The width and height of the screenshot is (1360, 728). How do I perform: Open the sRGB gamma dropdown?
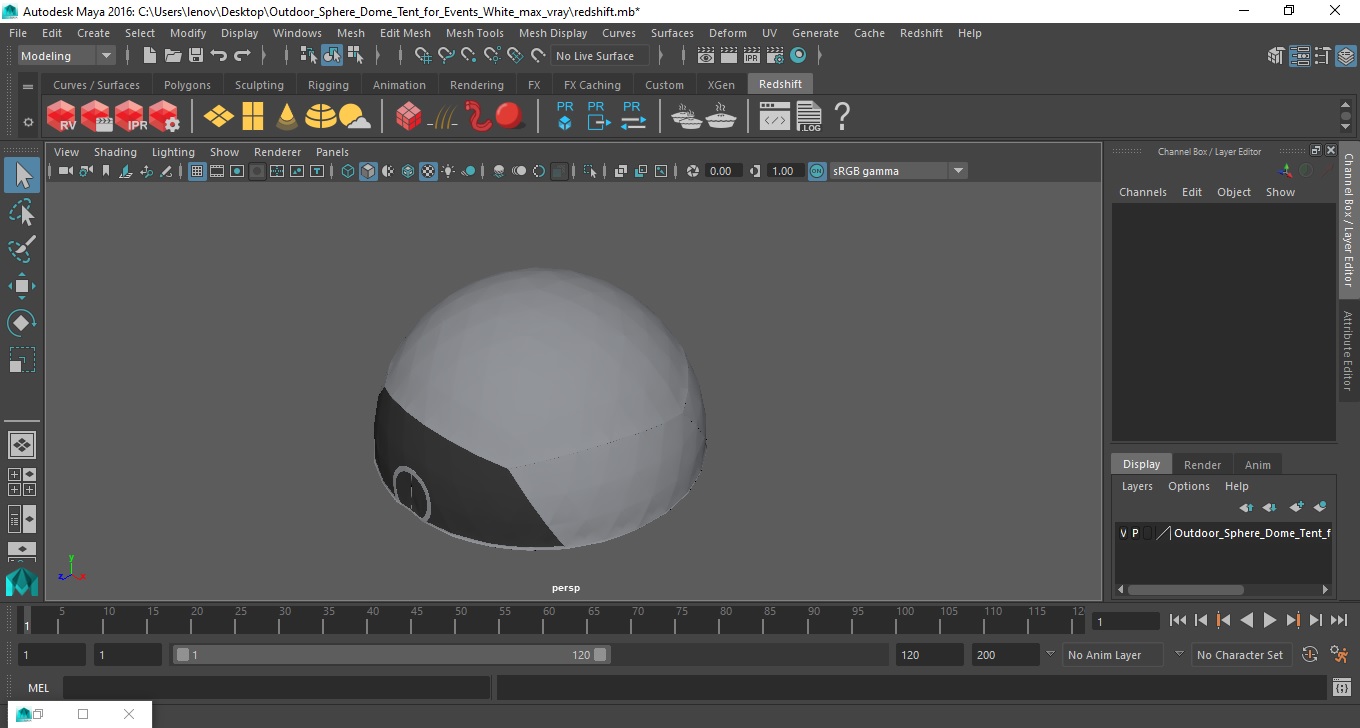[x=898, y=171]
